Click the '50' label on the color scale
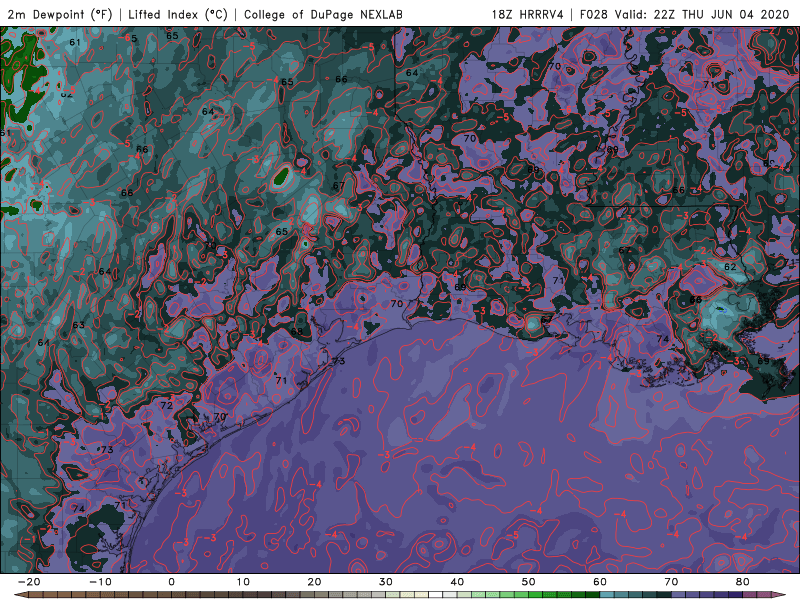The height and width of the screenshot is (600, 800). [x=529, y=582]
